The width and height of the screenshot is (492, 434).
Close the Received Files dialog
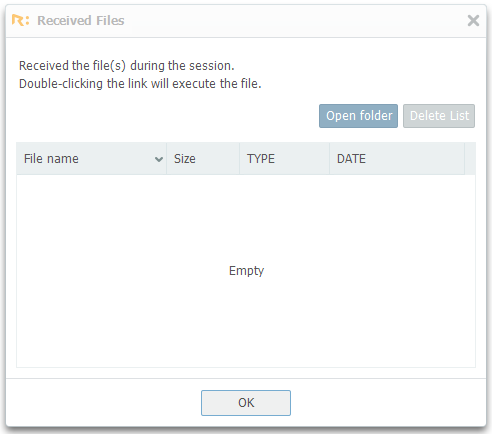pos(473,20)
